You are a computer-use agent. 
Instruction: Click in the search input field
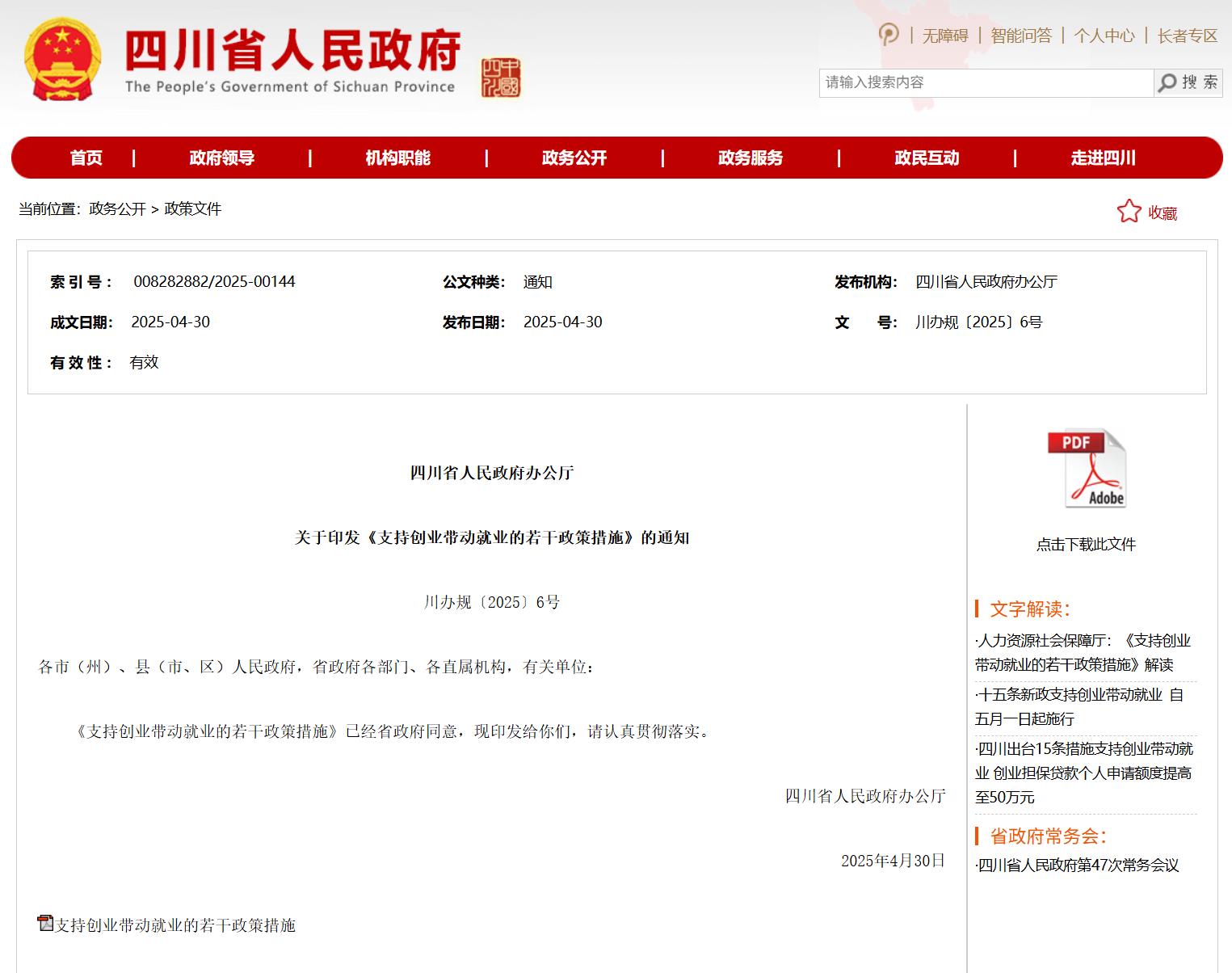pyautogui.click(x=986, y=82)
